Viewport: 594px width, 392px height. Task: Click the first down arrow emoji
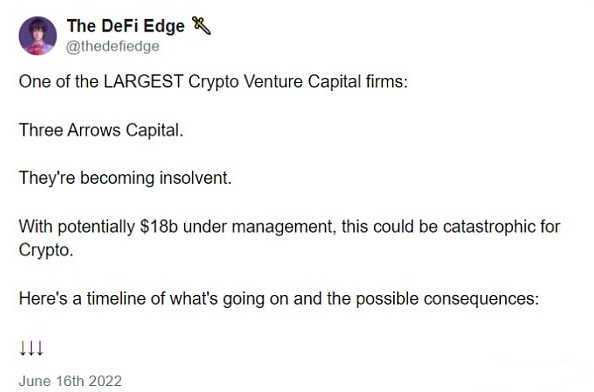23,348
